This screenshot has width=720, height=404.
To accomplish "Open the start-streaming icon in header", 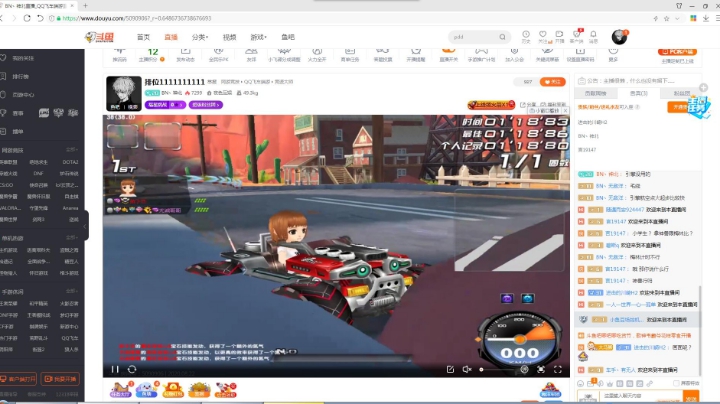I will coord(559,36).
